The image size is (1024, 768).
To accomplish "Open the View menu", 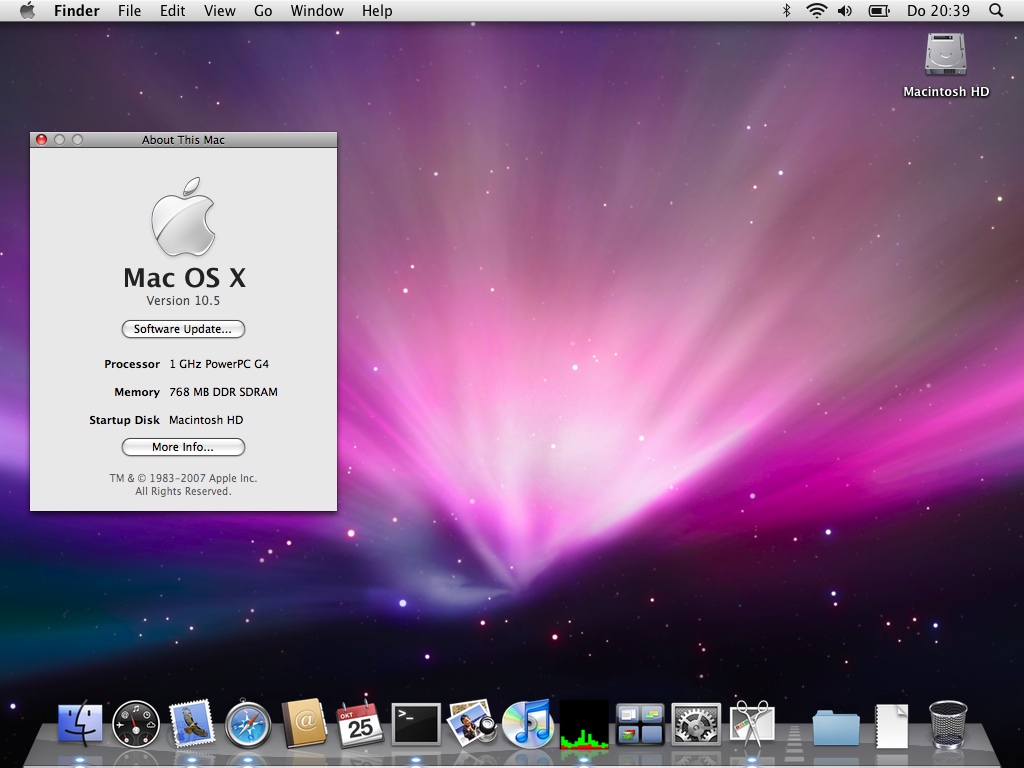I will pos(219,10).
